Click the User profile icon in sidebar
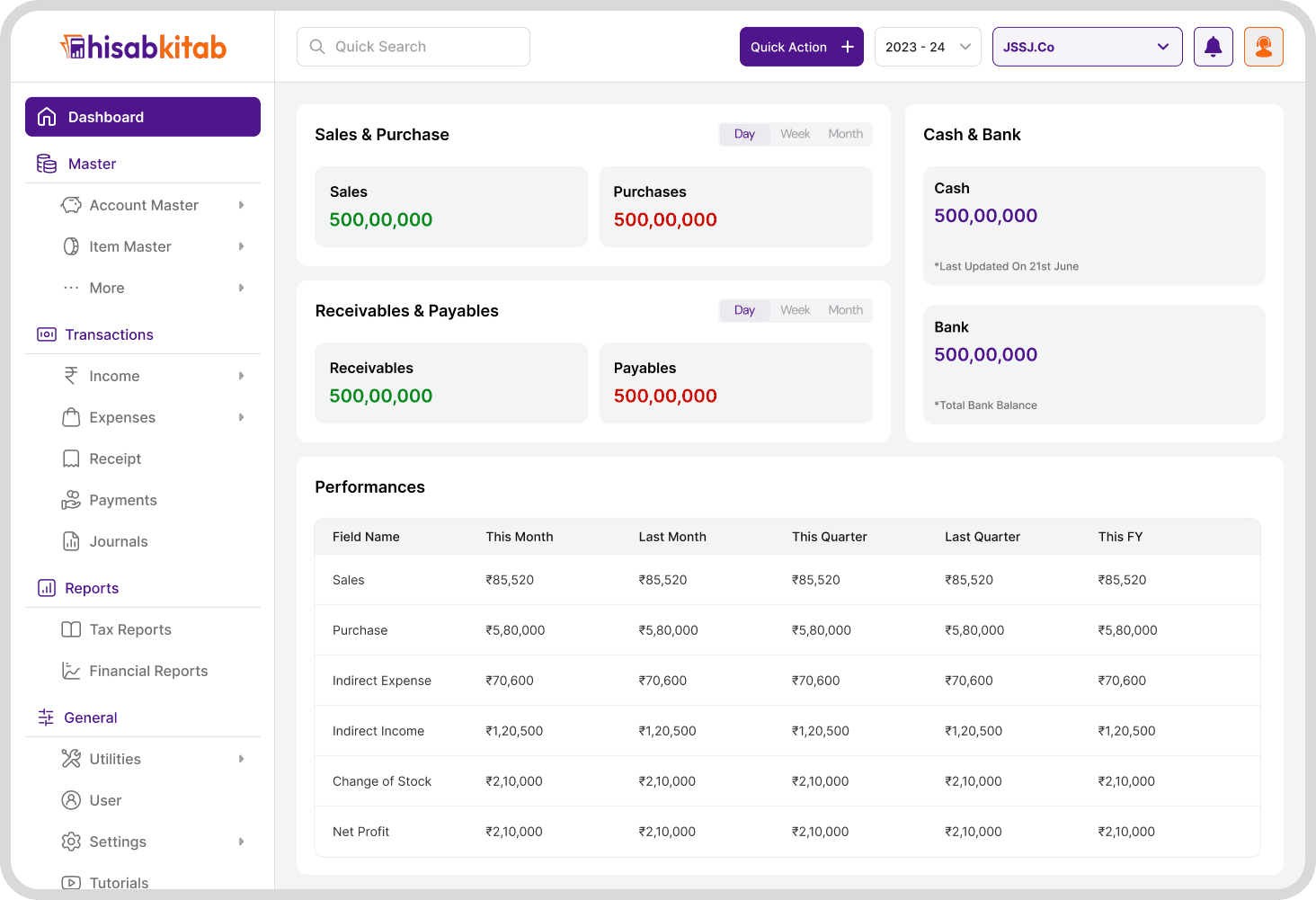 tap(71, 800)
